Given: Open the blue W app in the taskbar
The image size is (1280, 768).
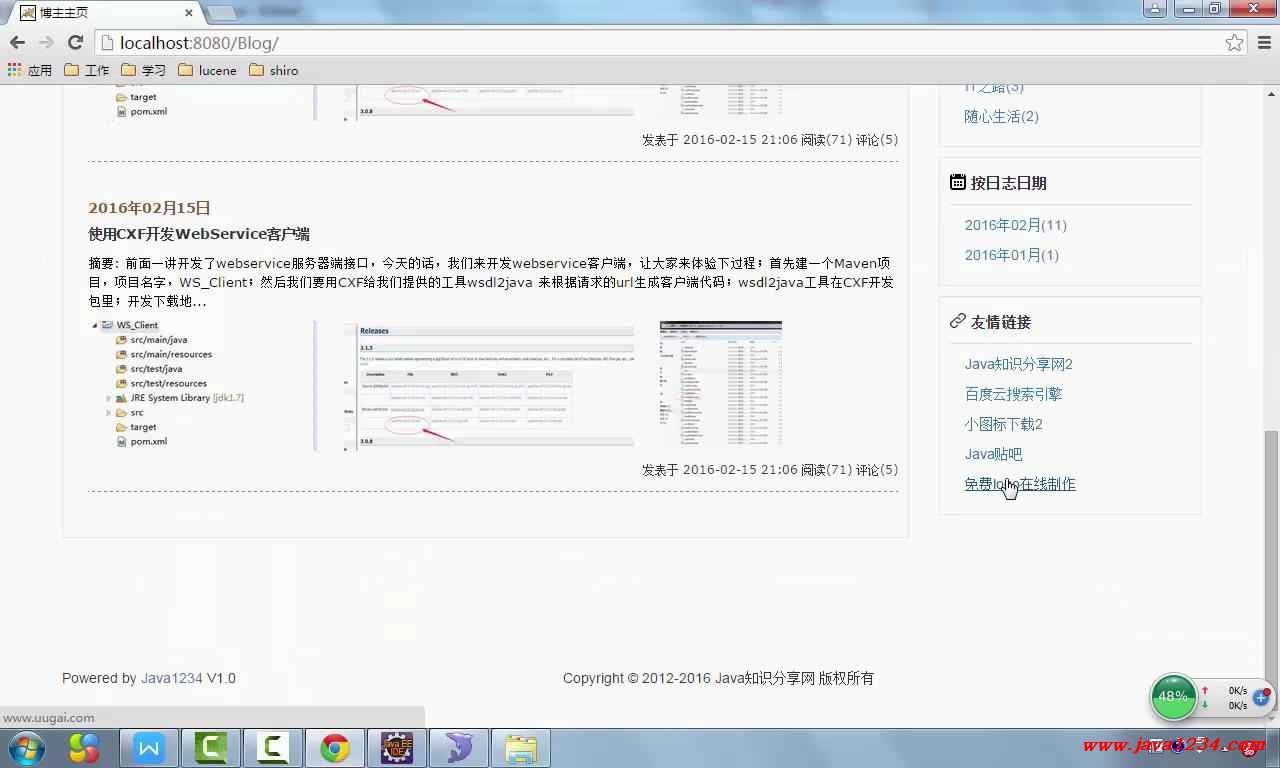Looking at the screenshot, I should click(149, 748).
